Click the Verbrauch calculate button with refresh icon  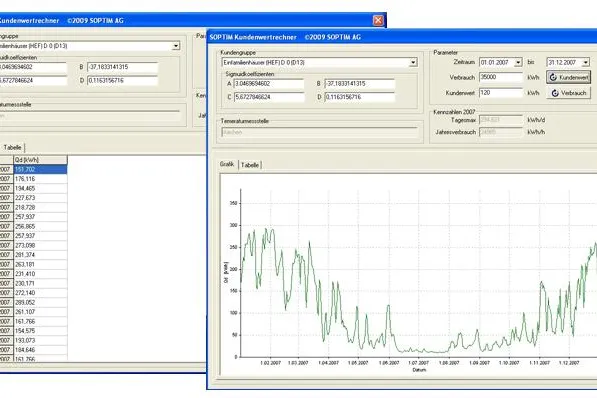pyautogui.click(x=568, y=93)
